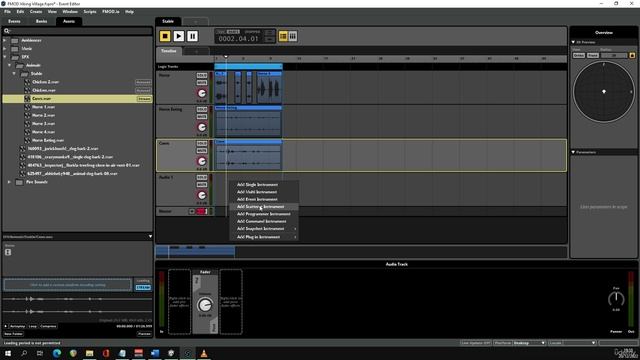The width and height of the screenshot is (640, 360).
Task: Open Windows taskbar search
Action: click(24, 353)
